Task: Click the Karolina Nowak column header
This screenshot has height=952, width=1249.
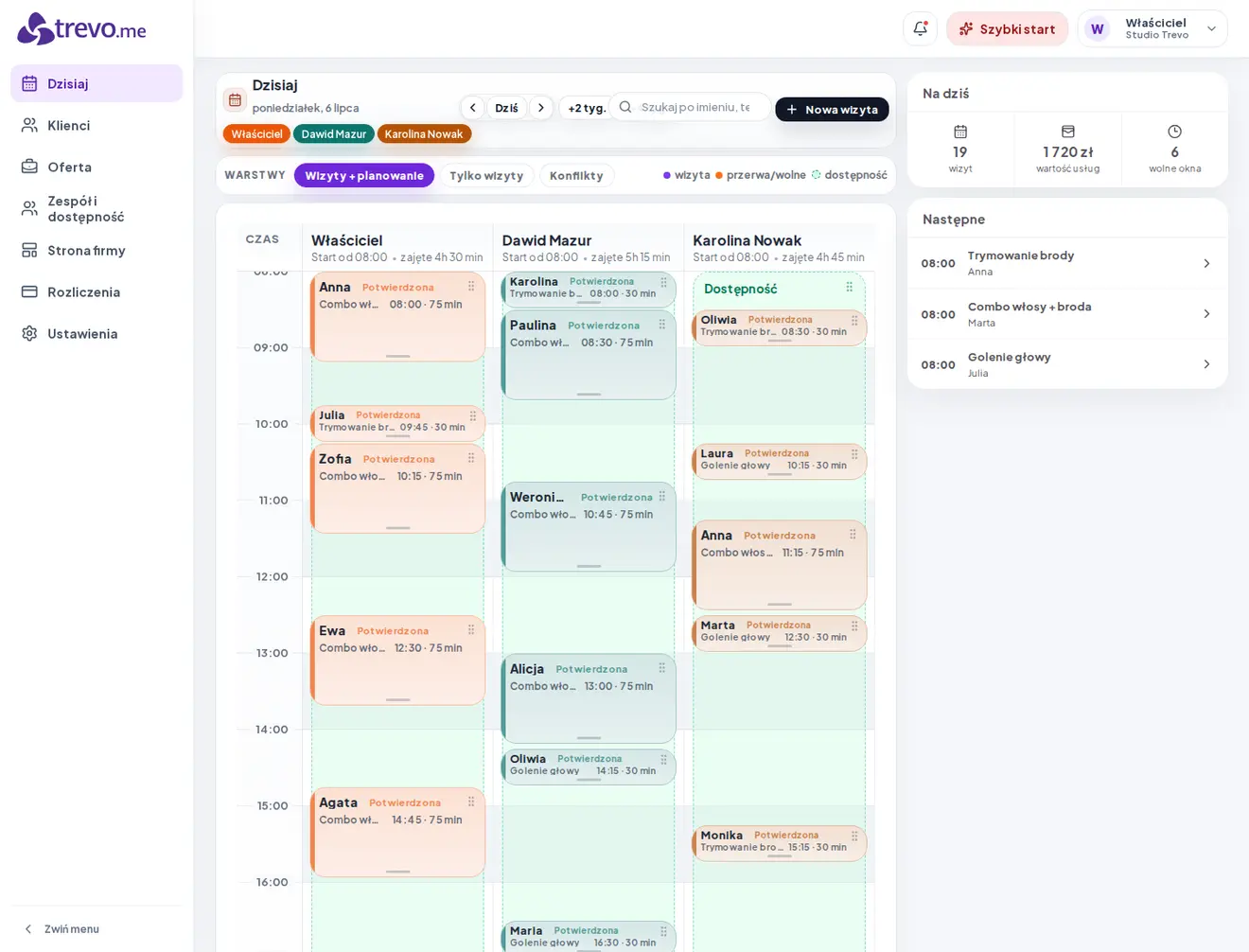Action: [778, 248]
